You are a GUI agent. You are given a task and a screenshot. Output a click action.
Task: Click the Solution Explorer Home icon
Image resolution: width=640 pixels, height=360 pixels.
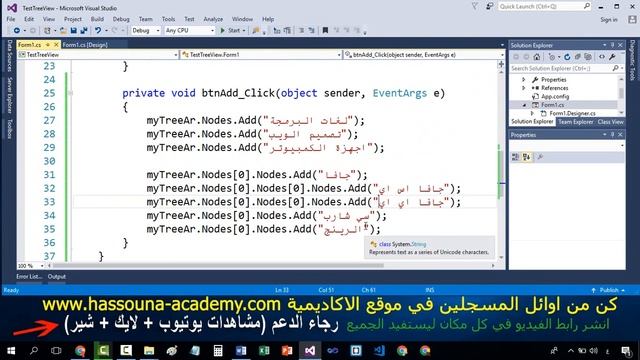point(537,57)
